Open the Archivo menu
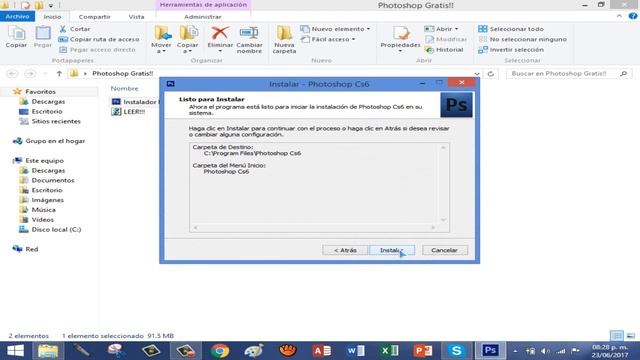This screenshot has height=360, width=640. click(18, 16)
